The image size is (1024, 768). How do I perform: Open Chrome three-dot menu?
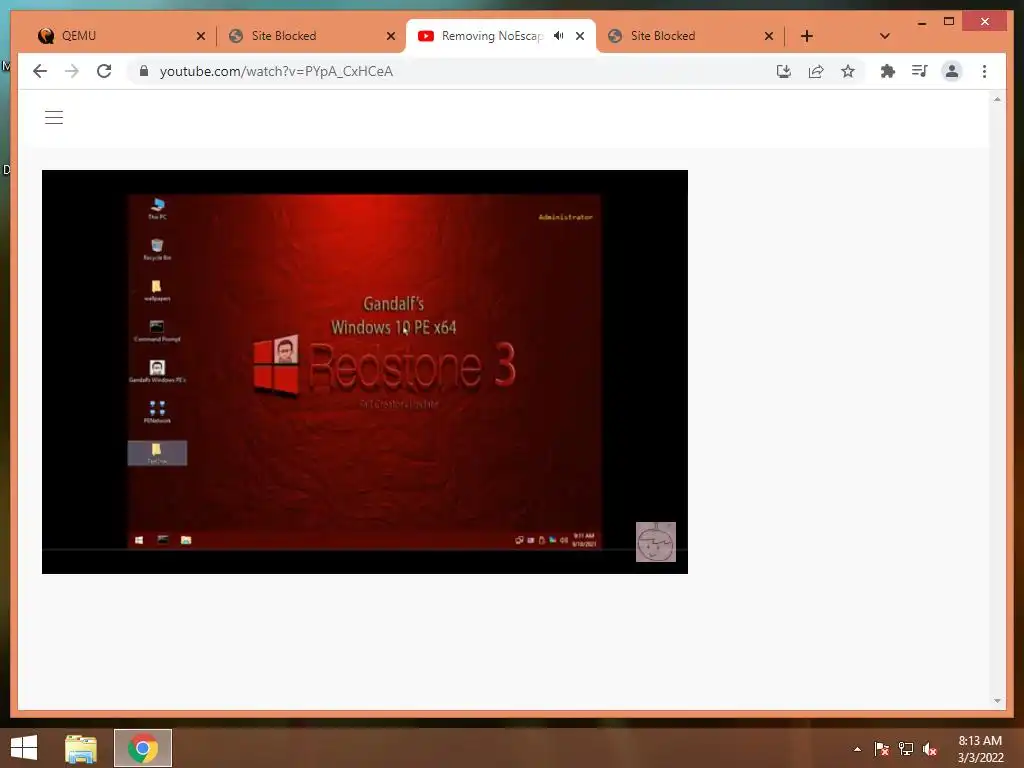point(984,71)
